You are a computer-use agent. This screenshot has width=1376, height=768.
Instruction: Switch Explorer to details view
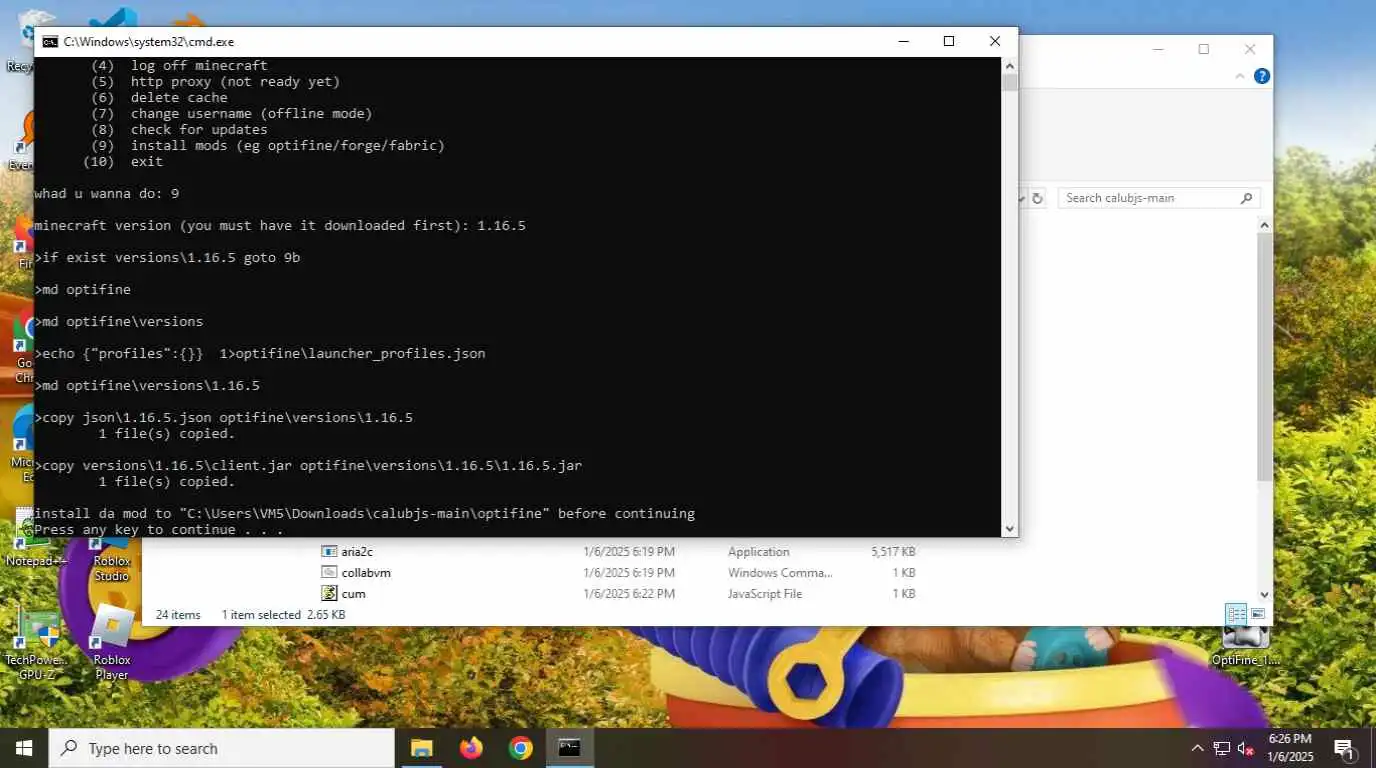[x=1236, y=613]
